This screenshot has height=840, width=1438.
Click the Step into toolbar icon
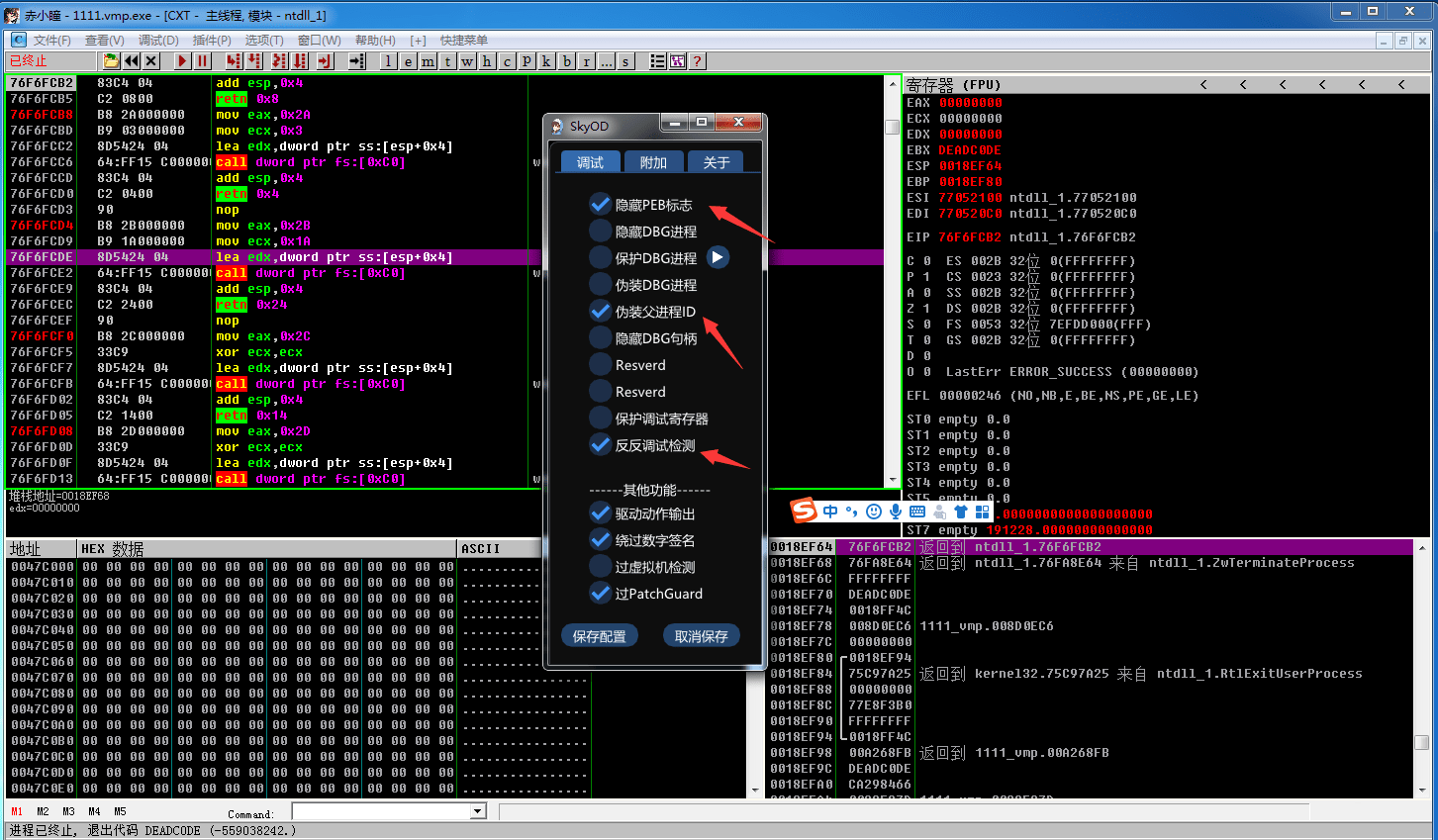point(234,61)
